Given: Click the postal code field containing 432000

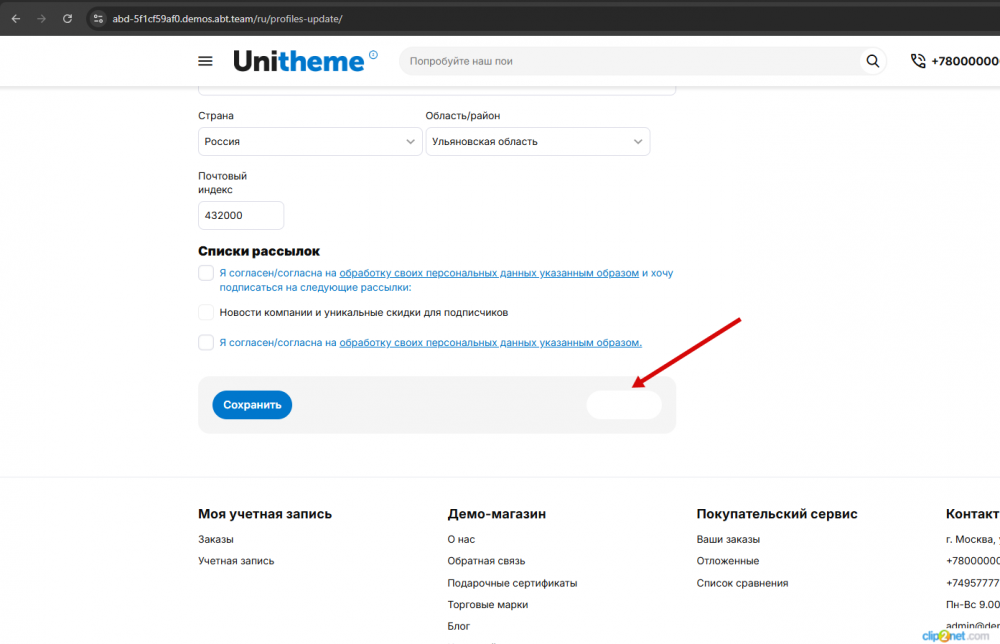Looking at the screenshot, I should click(x=241, y=214).
